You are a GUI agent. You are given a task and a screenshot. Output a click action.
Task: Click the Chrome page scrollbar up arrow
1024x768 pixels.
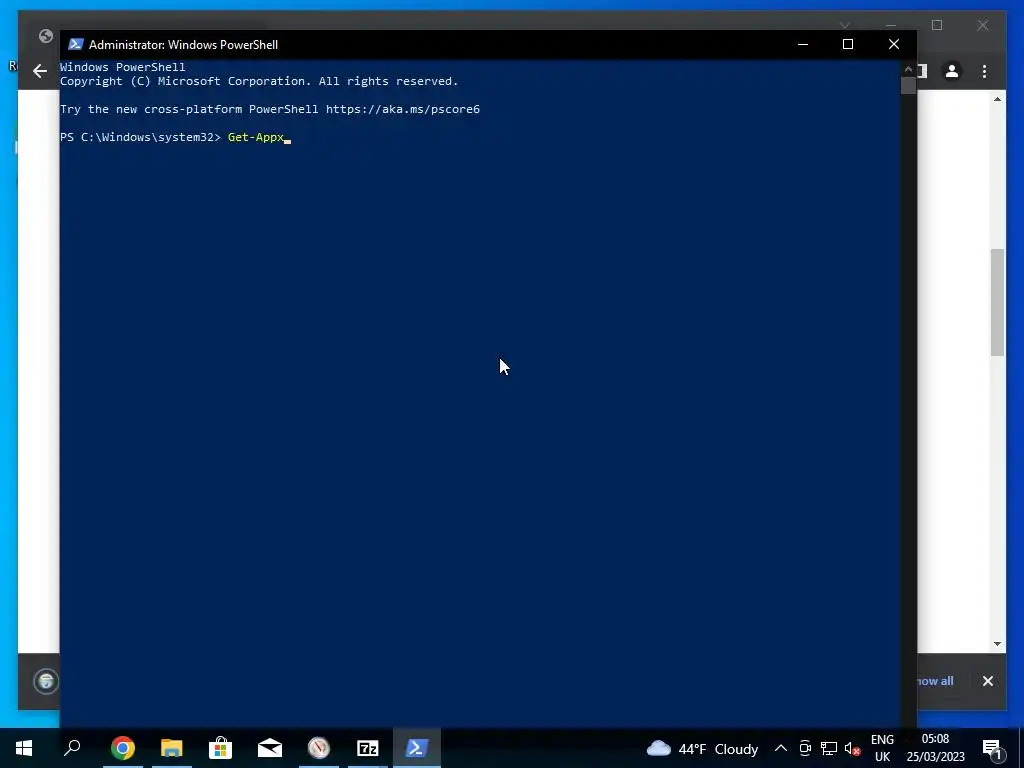click(x=997, y=99)
